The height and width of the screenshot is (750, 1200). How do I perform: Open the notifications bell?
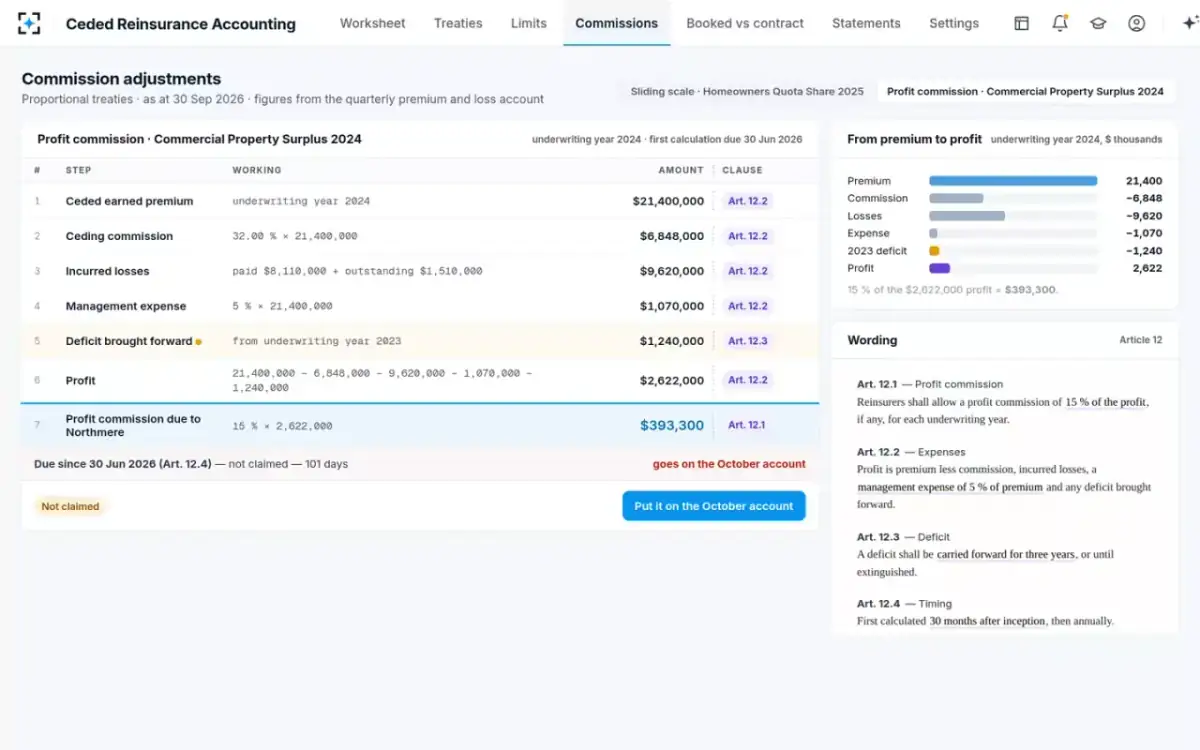1060,23
